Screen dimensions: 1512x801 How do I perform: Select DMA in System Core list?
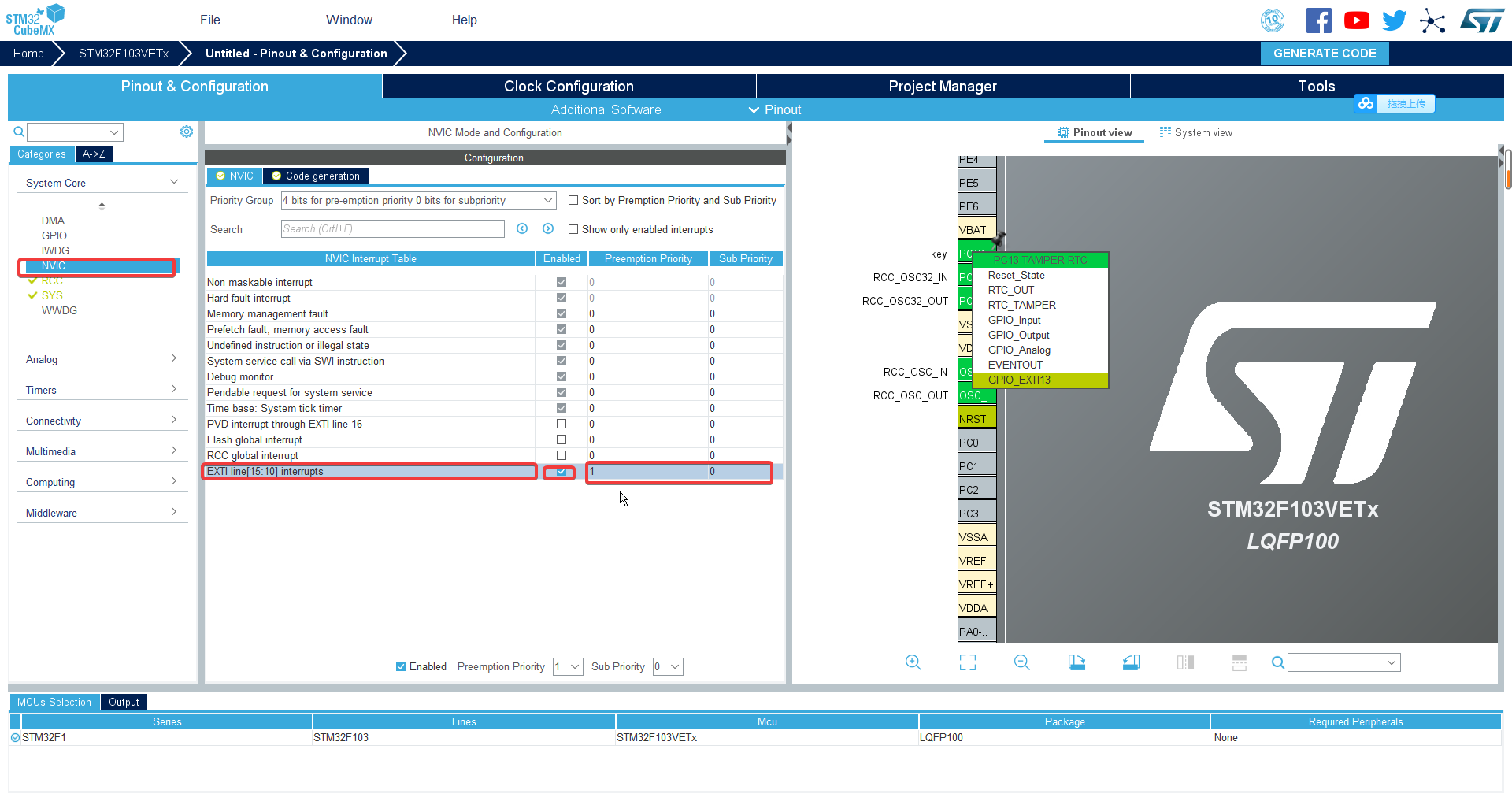point(53,221)
